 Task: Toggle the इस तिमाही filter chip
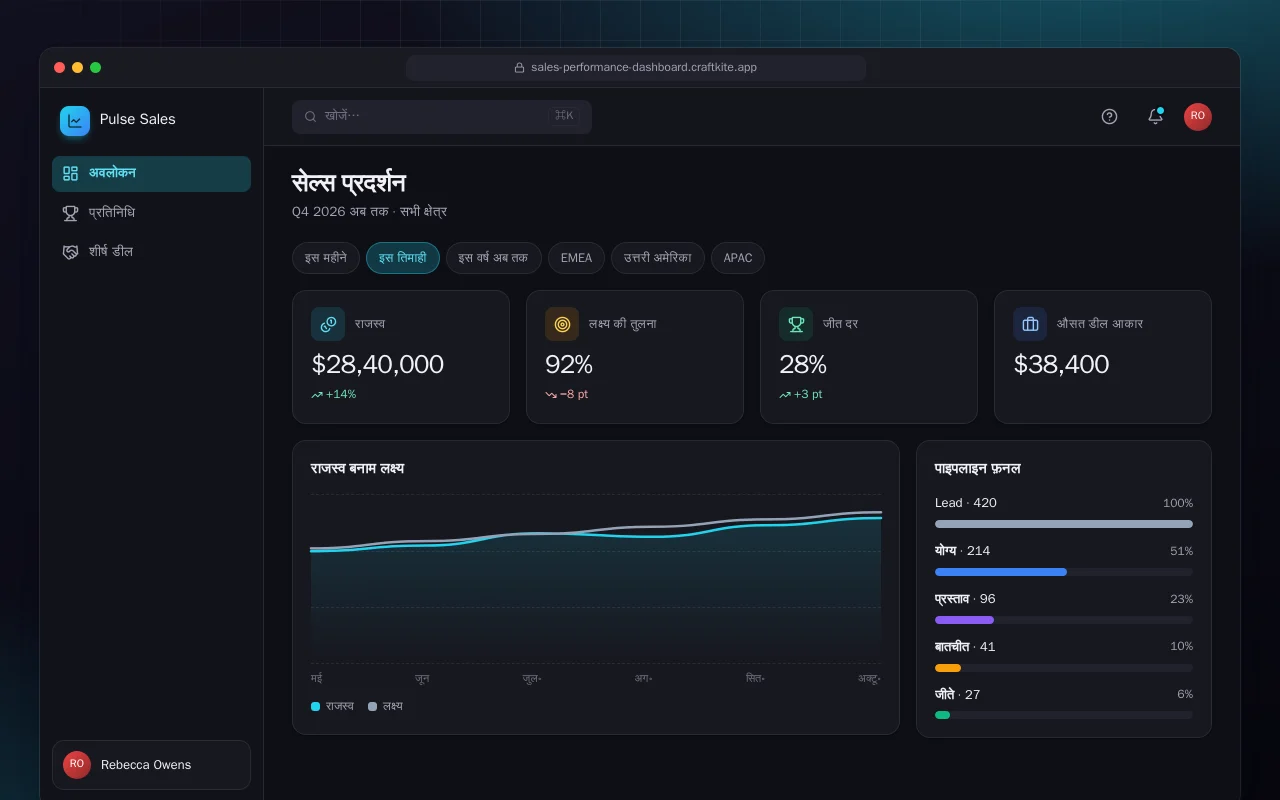click(x=403, y=258)
